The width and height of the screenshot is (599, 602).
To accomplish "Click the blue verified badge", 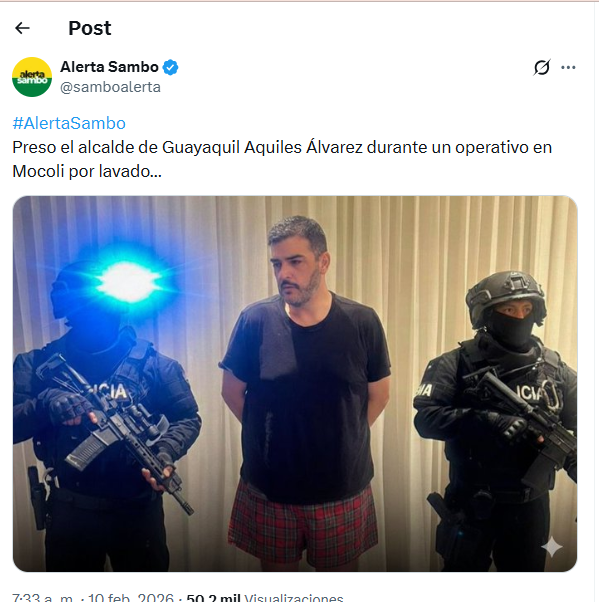I will coord(170,67).
